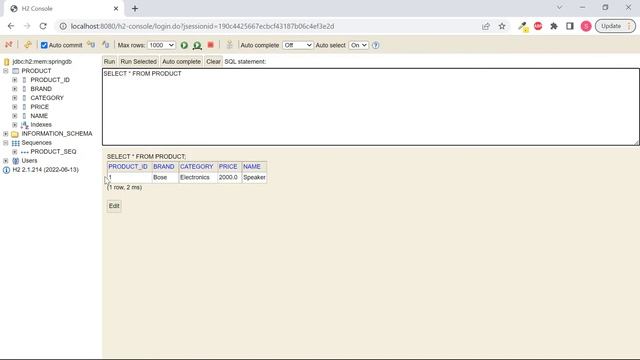Open the browser Extensions puzzle icon
The width and height of the screenshot is (640, 360).
pyautogui.click(x=554, y=26)
